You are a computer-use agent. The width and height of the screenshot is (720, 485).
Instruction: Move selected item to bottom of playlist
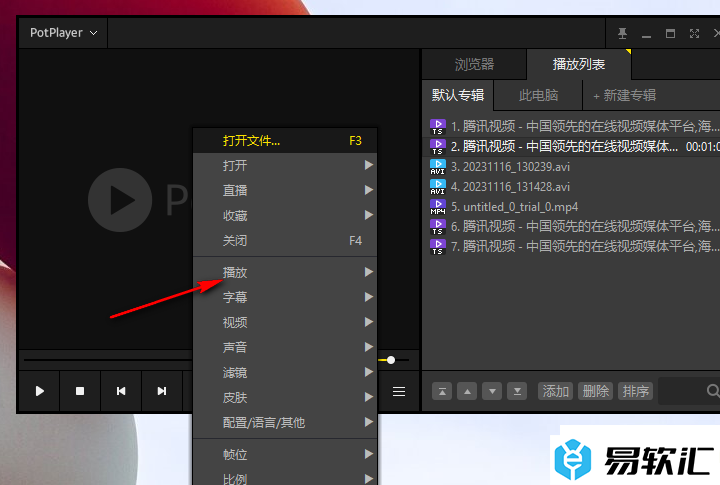click(x=517, y=391)
